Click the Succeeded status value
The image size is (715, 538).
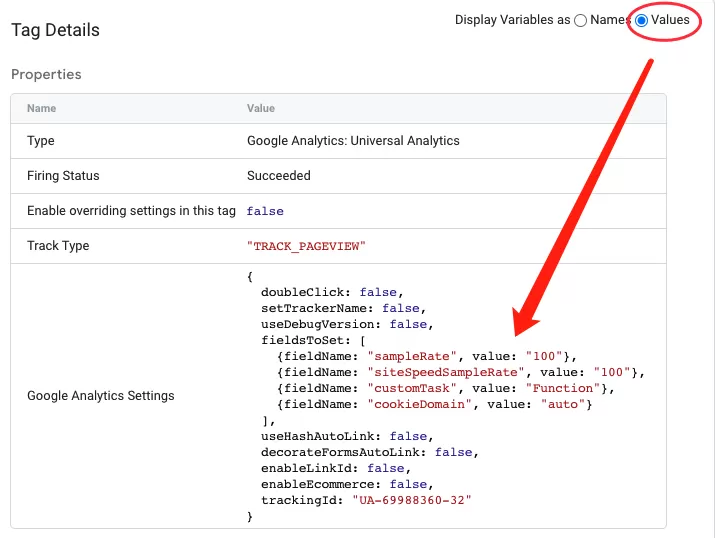[279, 176]
